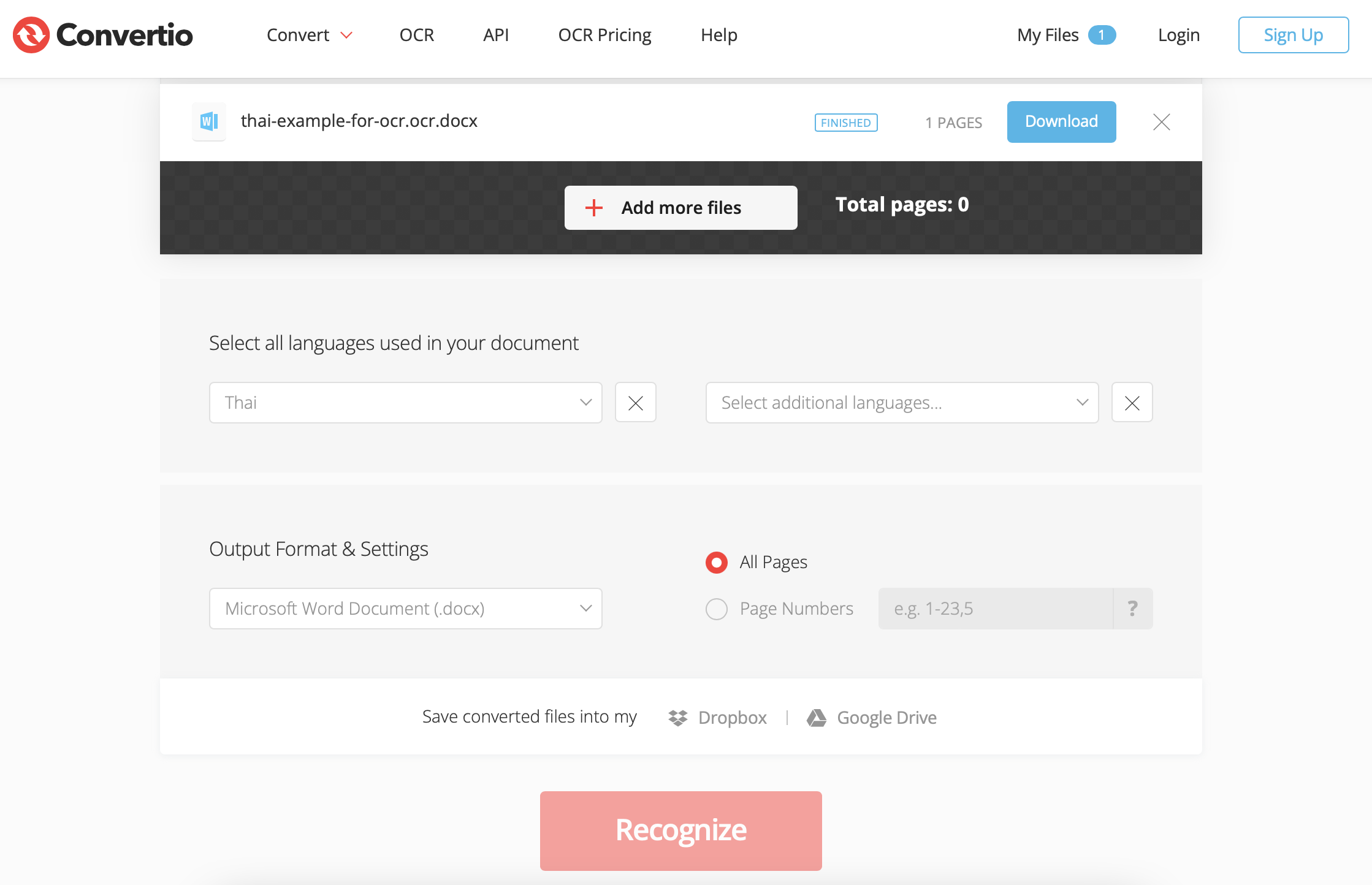Click the Convertio logo
The height and width of the screenshot is (885, 1372).
pos(102,35)
